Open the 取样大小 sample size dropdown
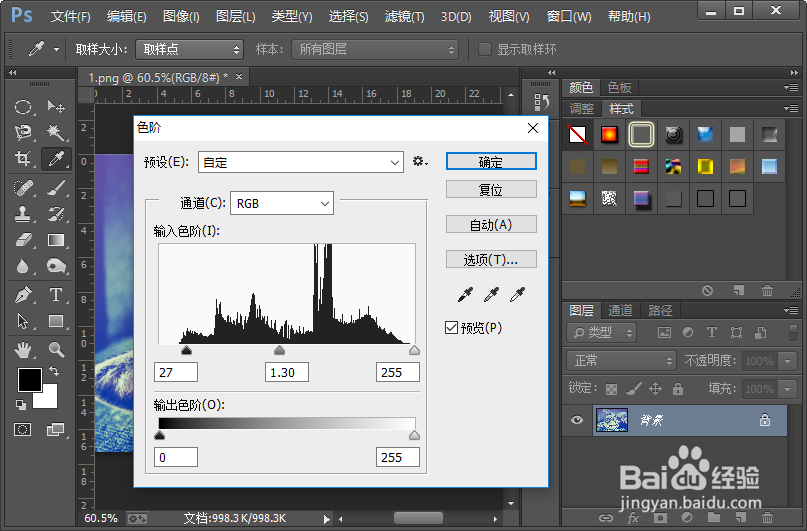807x531 pixels. (x=189, y=49)
